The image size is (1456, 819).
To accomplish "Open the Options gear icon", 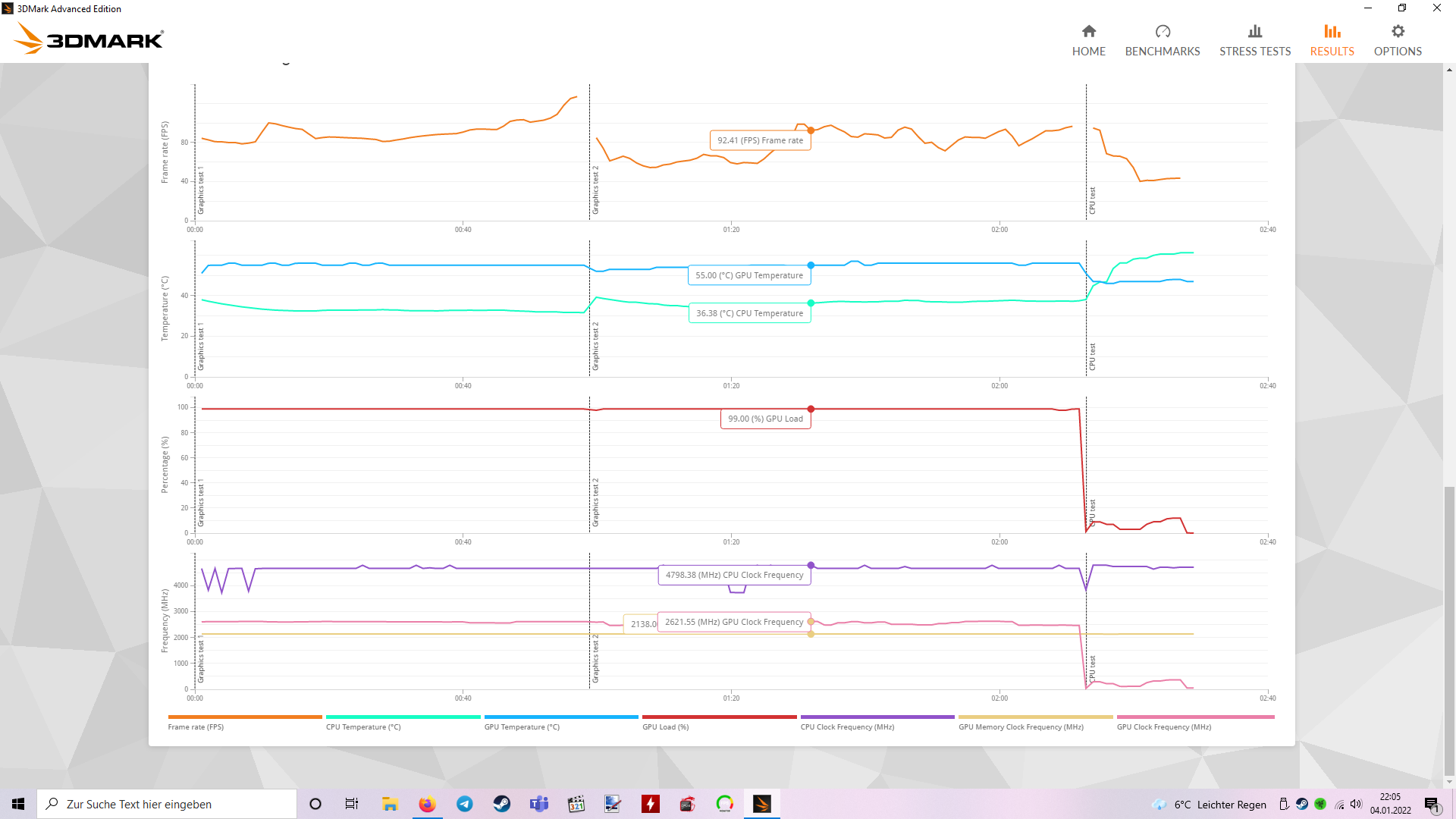I will click(x=1397, y=32).
